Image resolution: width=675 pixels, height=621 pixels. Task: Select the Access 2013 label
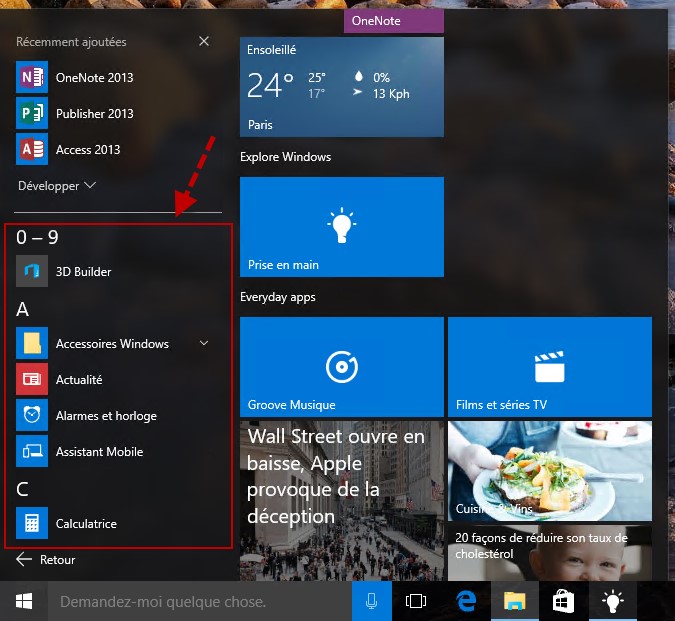(x=88, y=150)
